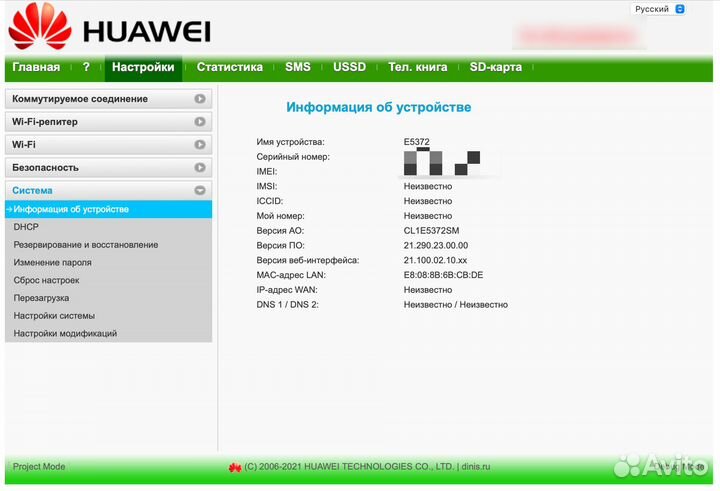Open the Тел. книга tab
720x491 pixels.
[x=417, y=67]
